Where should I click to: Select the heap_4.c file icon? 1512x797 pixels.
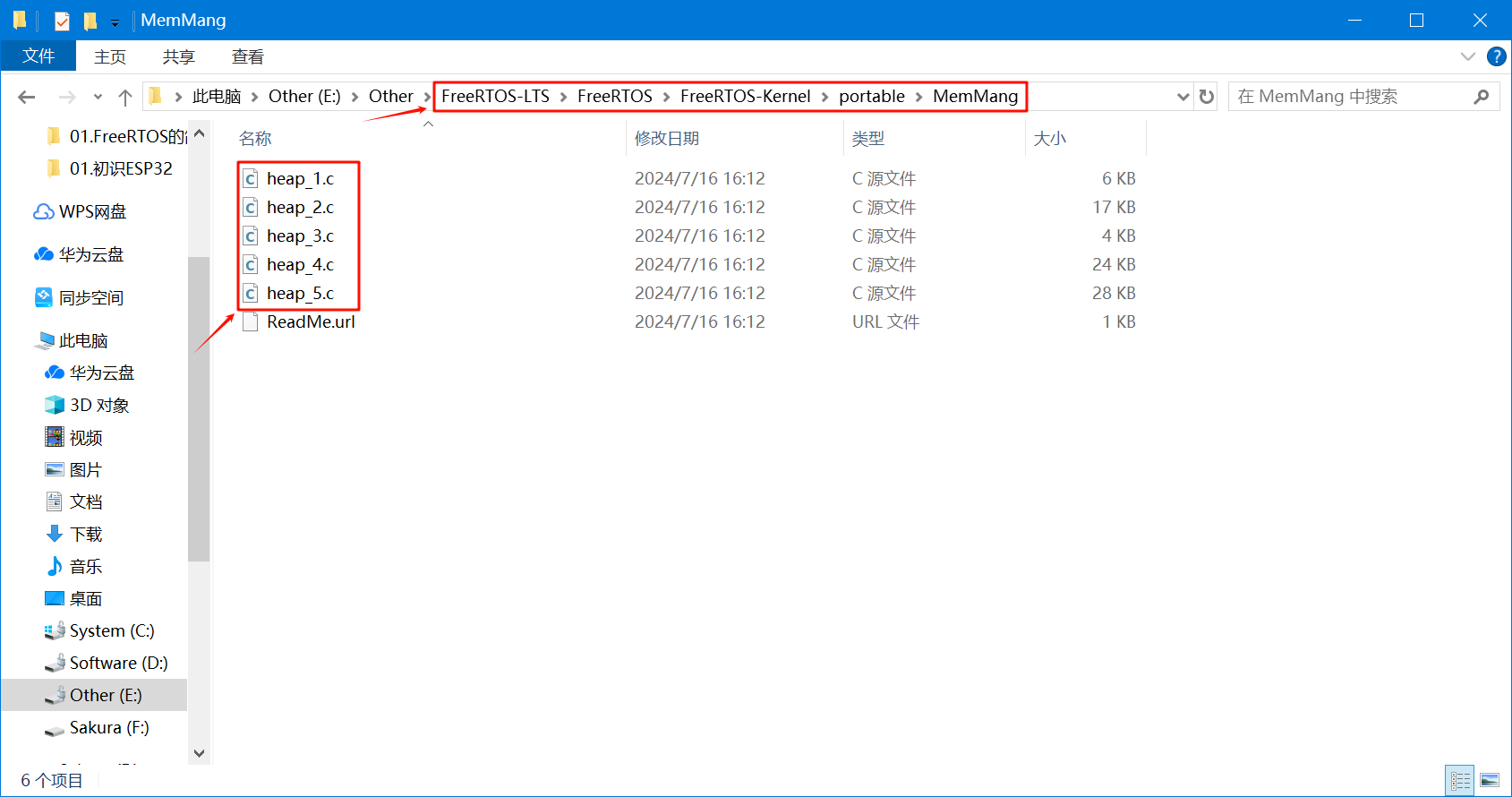(251, 265)
